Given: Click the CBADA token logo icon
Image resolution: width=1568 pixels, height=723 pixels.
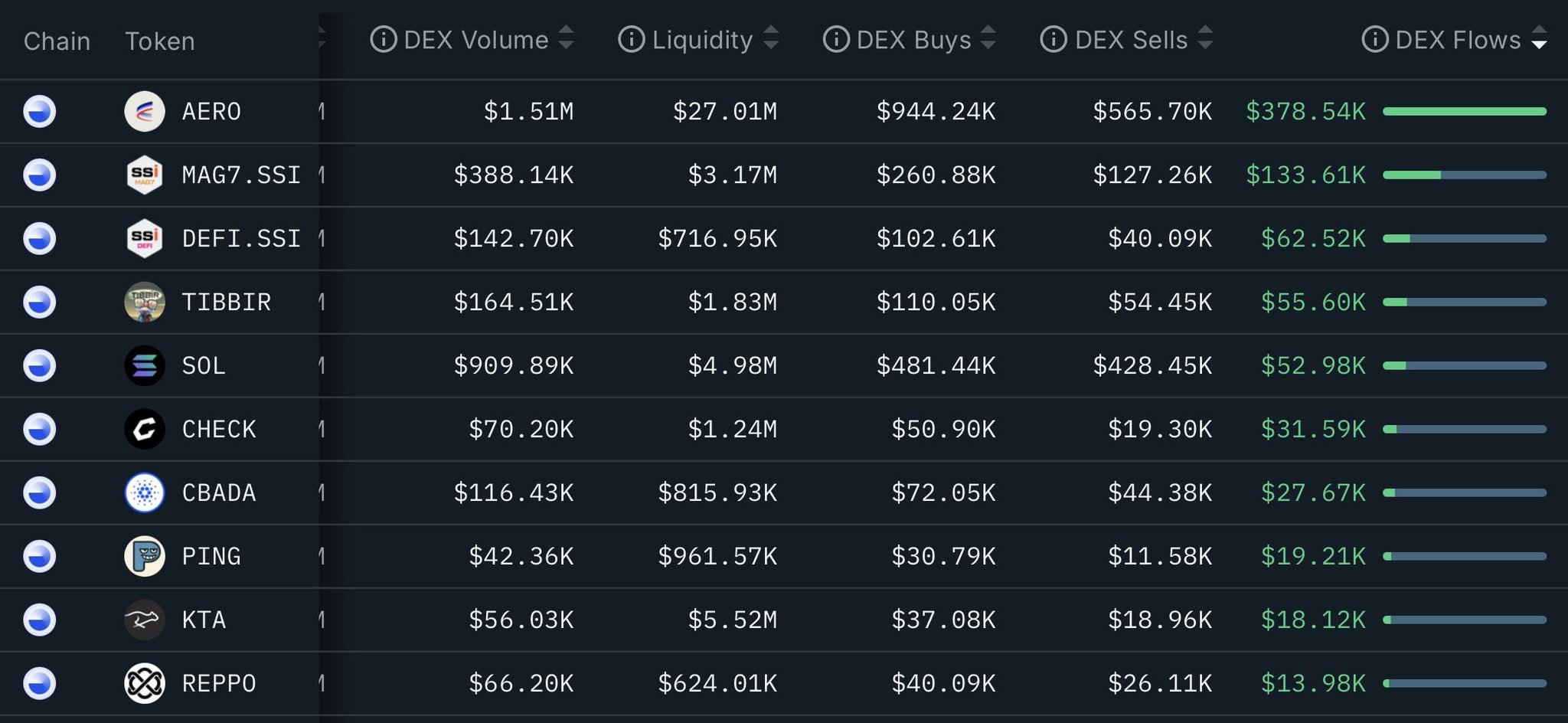Looking at the screenshot, I should [144, 492].
